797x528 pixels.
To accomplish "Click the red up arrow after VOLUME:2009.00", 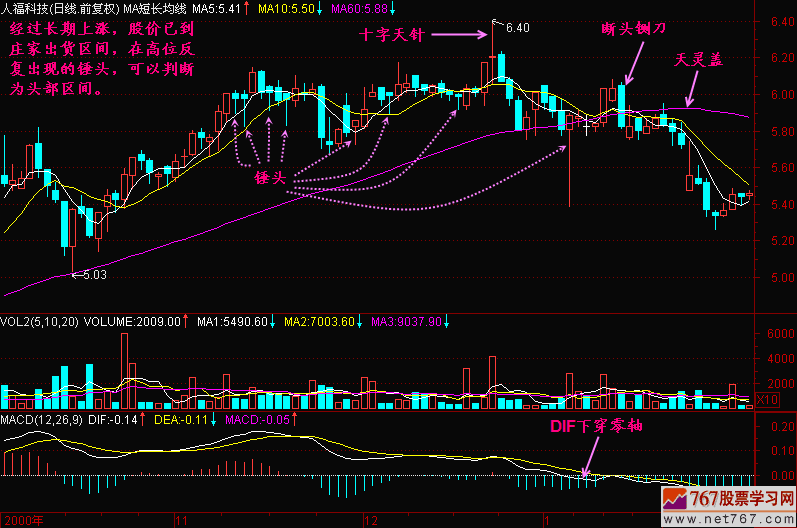I will pyautogui.click(x=187, y=321).
